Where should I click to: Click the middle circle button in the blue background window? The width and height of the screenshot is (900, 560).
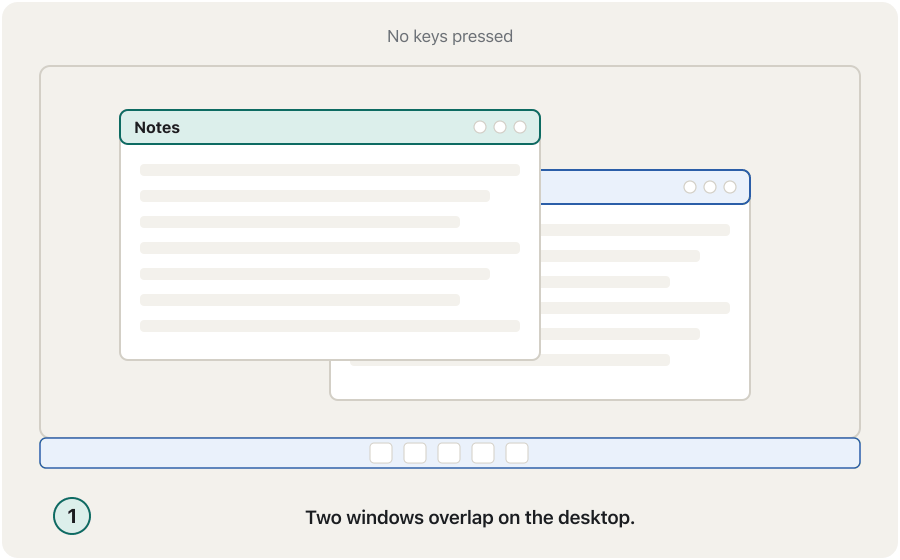point(710,187)
